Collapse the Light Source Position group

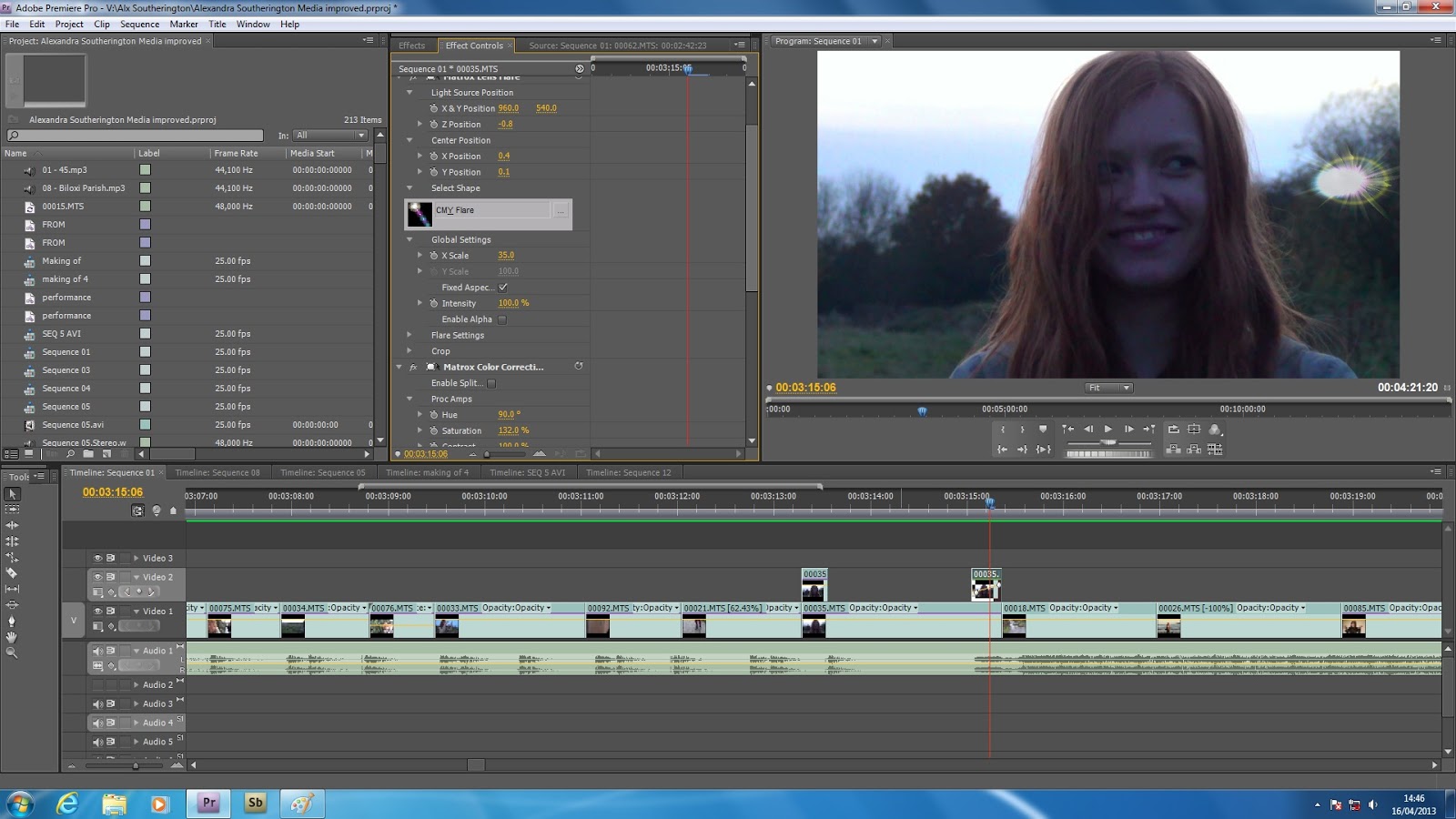pyautogui.click(x=409, y=92)
